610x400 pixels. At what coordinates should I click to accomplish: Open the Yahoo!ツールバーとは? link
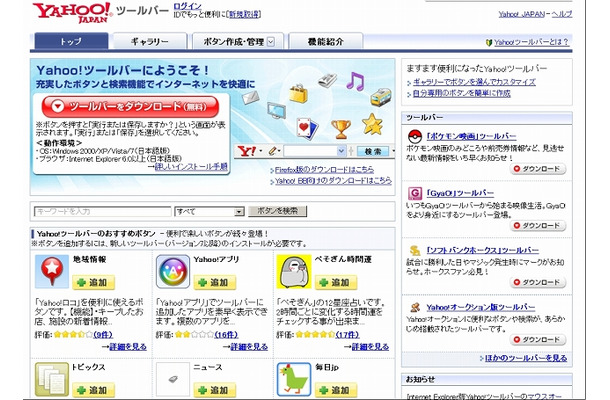point(531,42)
